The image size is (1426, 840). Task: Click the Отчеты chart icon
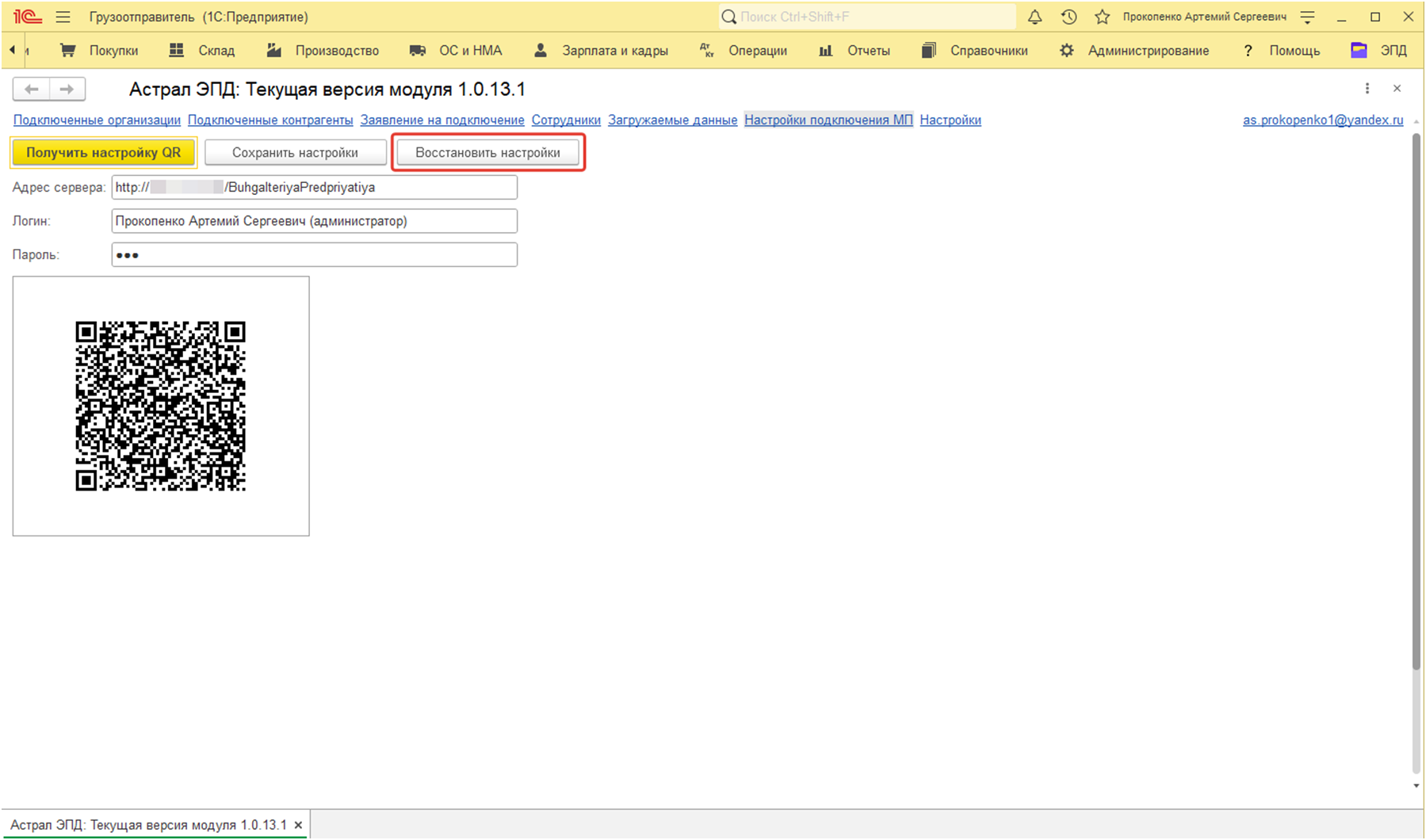pos(826,50)
